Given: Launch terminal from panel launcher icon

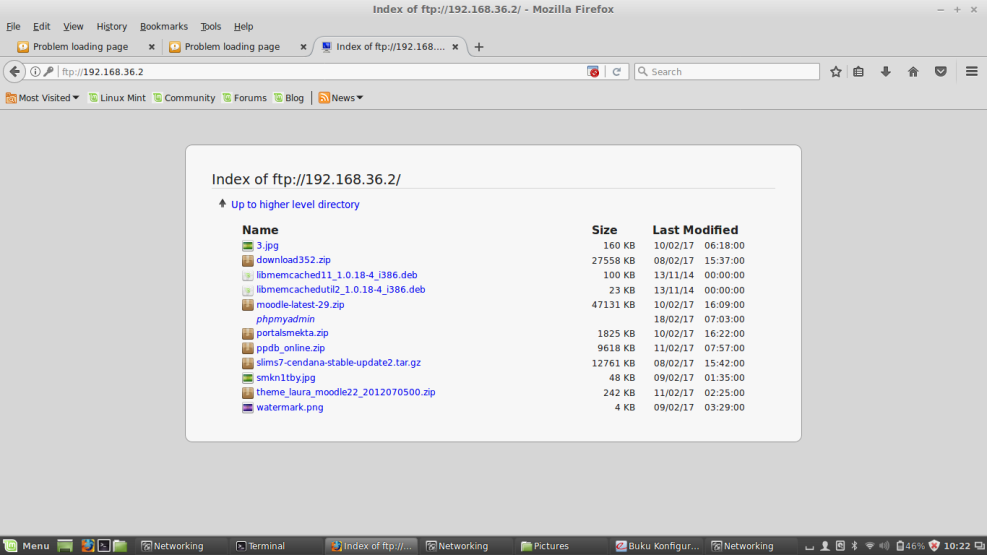Looking at the screenshot, I should coord(104,546).
